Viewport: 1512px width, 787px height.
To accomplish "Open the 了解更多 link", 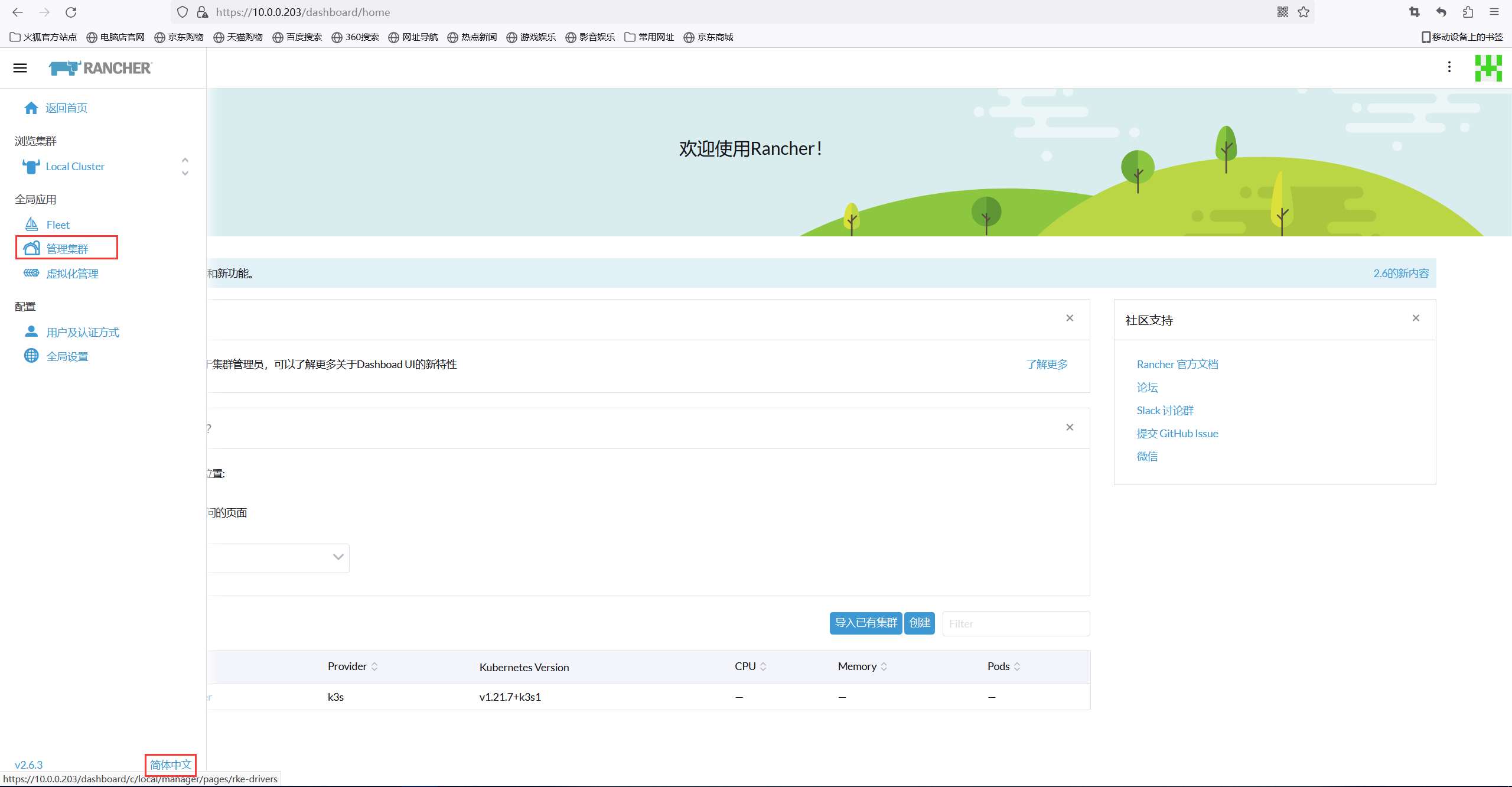I will (x=1047, y=364).
